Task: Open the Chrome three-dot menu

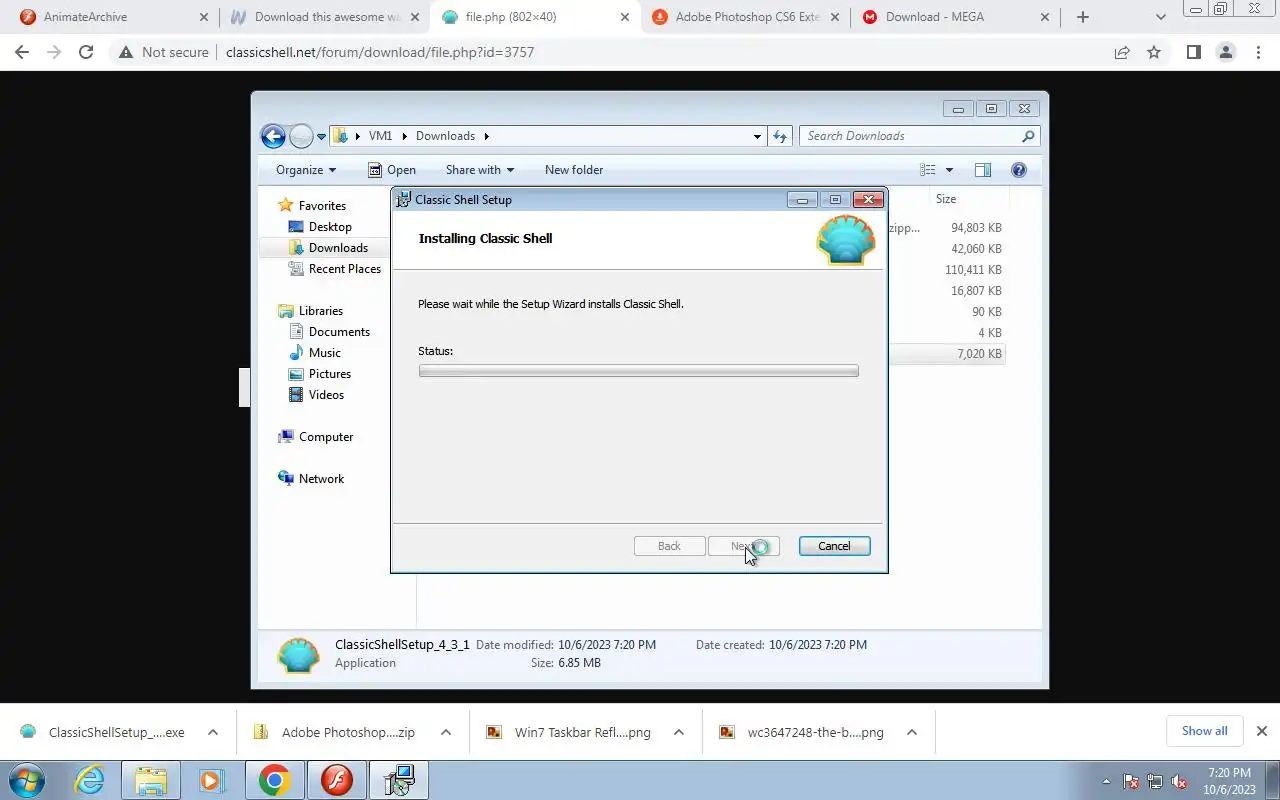Action: point(1258,52)
